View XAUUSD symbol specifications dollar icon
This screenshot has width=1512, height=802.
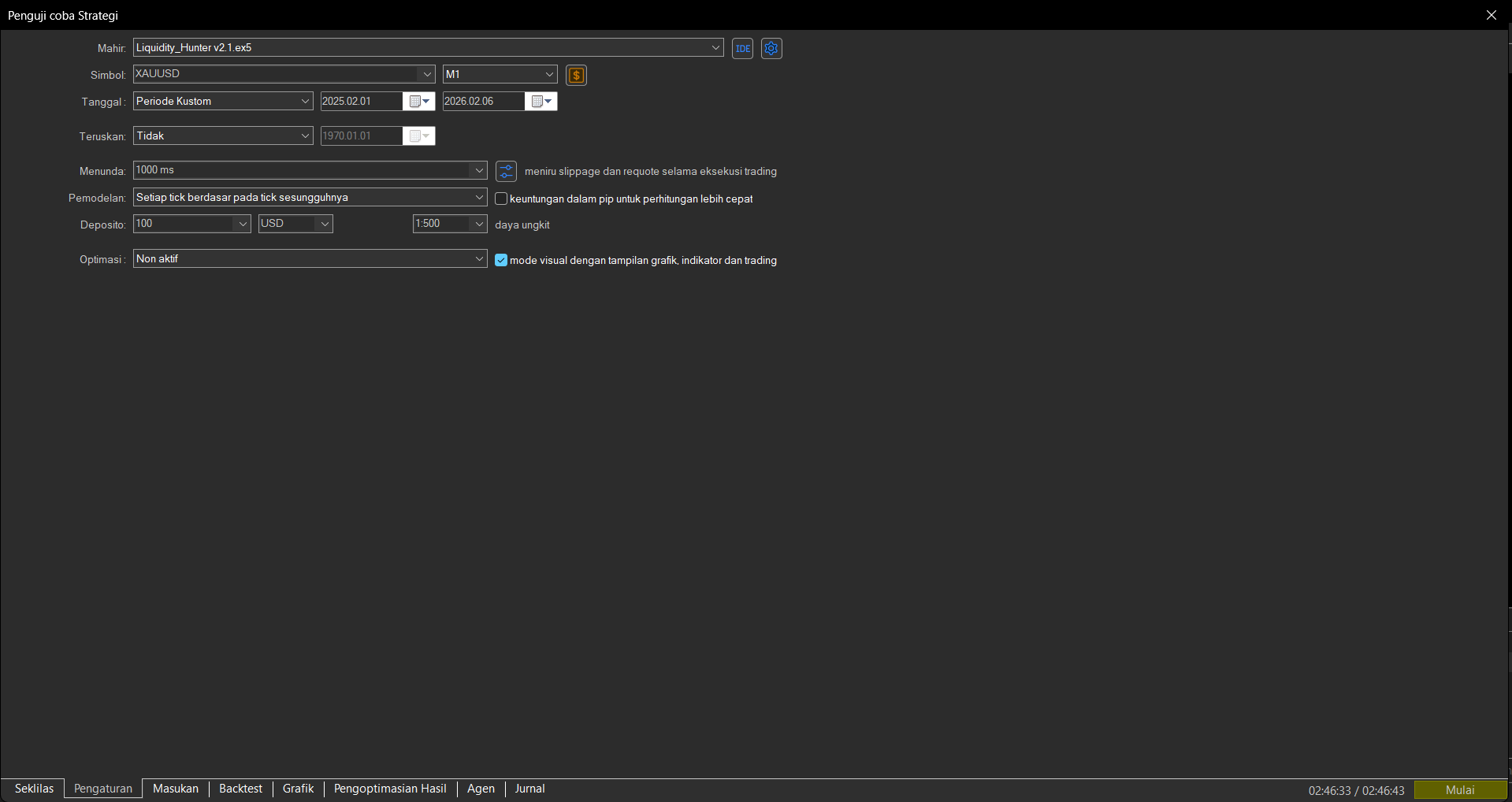coord(576,75)
